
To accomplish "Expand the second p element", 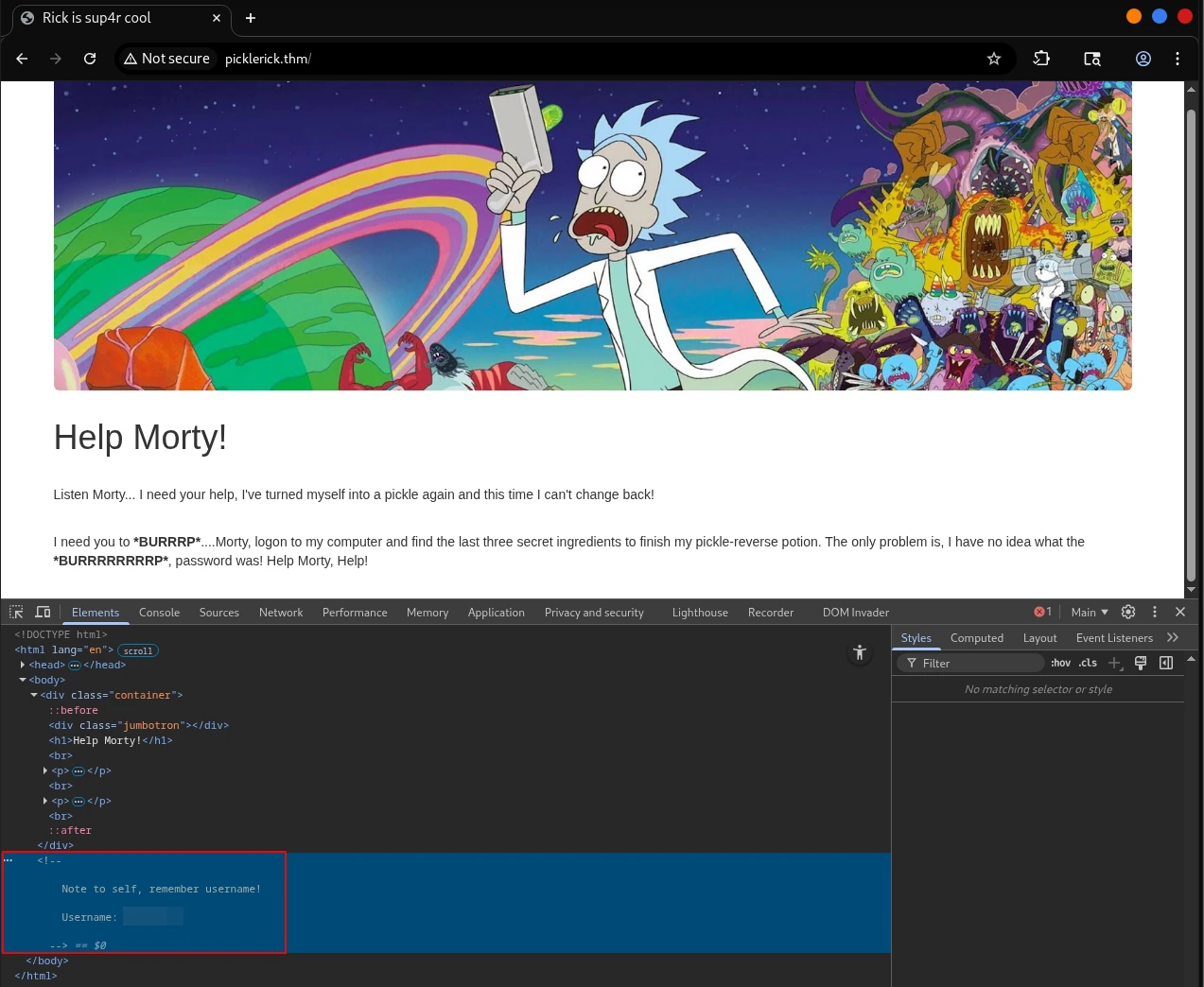I will tap(45, 801).
